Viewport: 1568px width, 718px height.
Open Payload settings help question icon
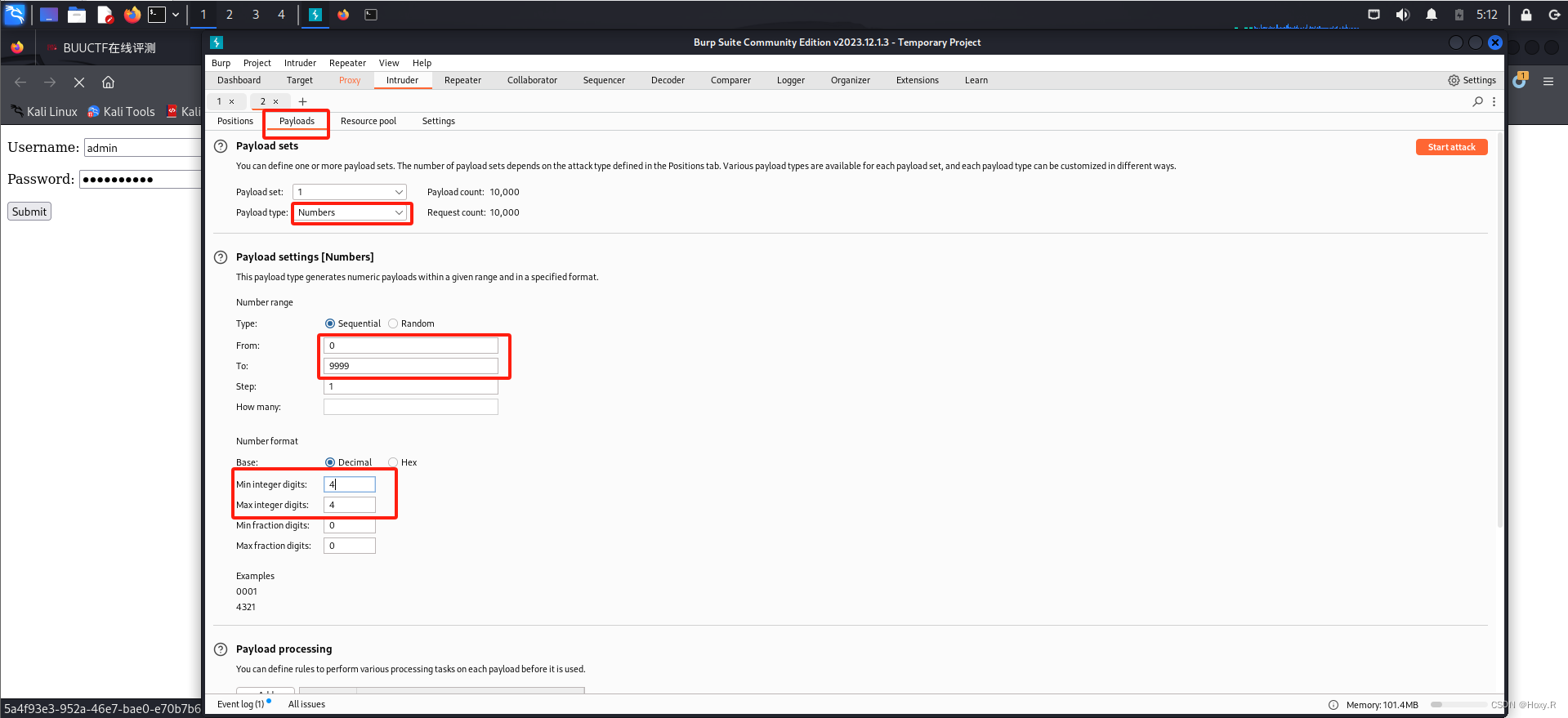pyautogui.click(x=221, y=257)
